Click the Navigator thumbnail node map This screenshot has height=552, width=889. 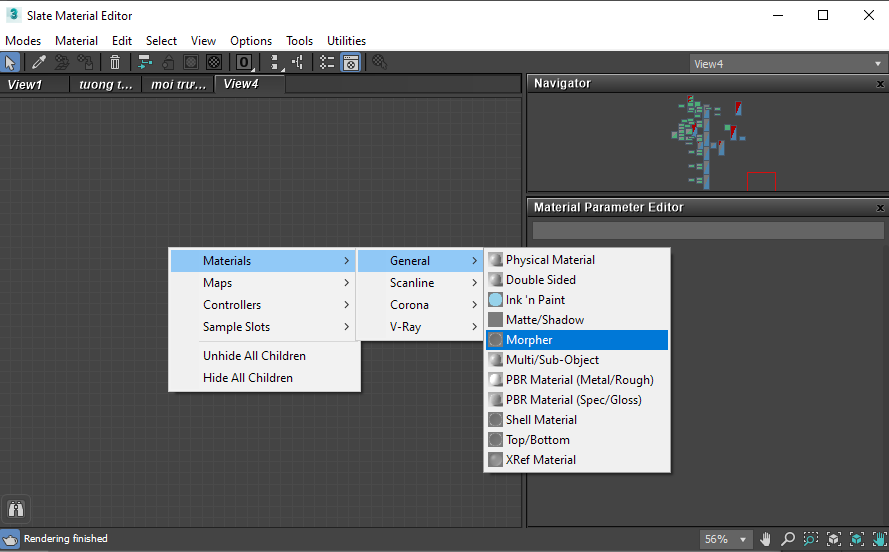pyautogui.click(x=706, y=141)
